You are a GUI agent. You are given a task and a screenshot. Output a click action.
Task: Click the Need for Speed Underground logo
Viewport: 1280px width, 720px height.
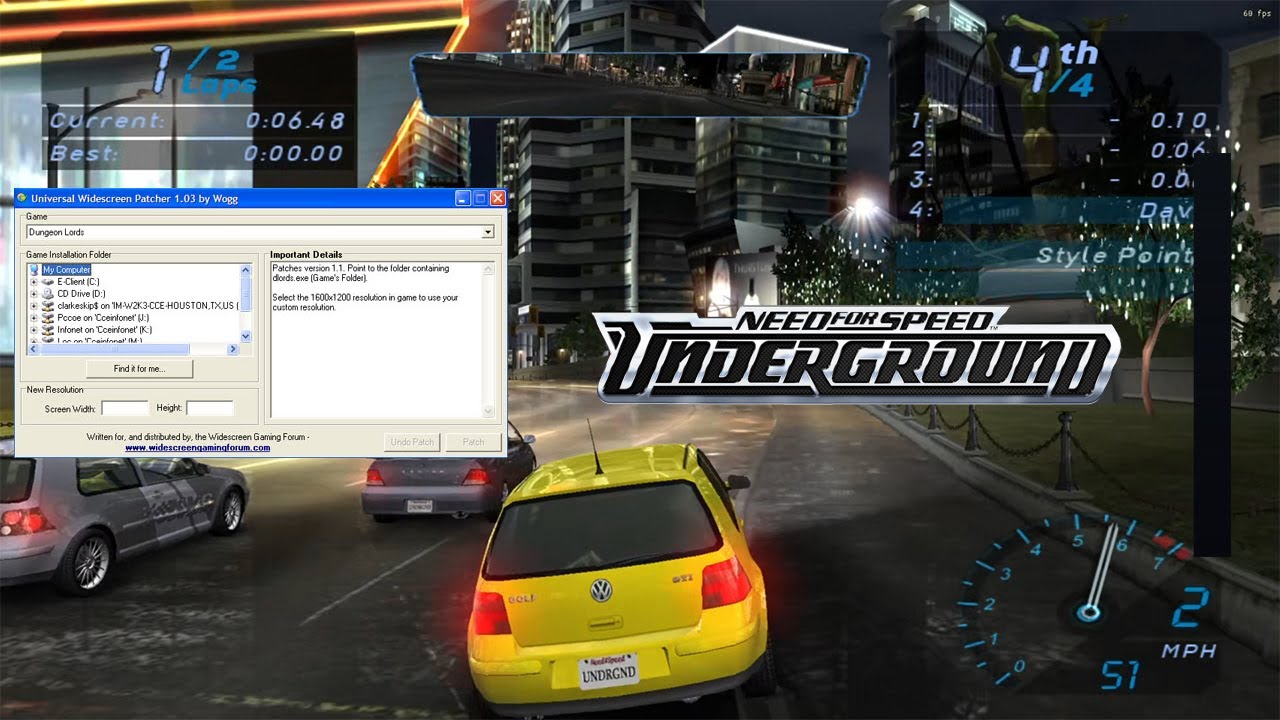tap(859, 354)
